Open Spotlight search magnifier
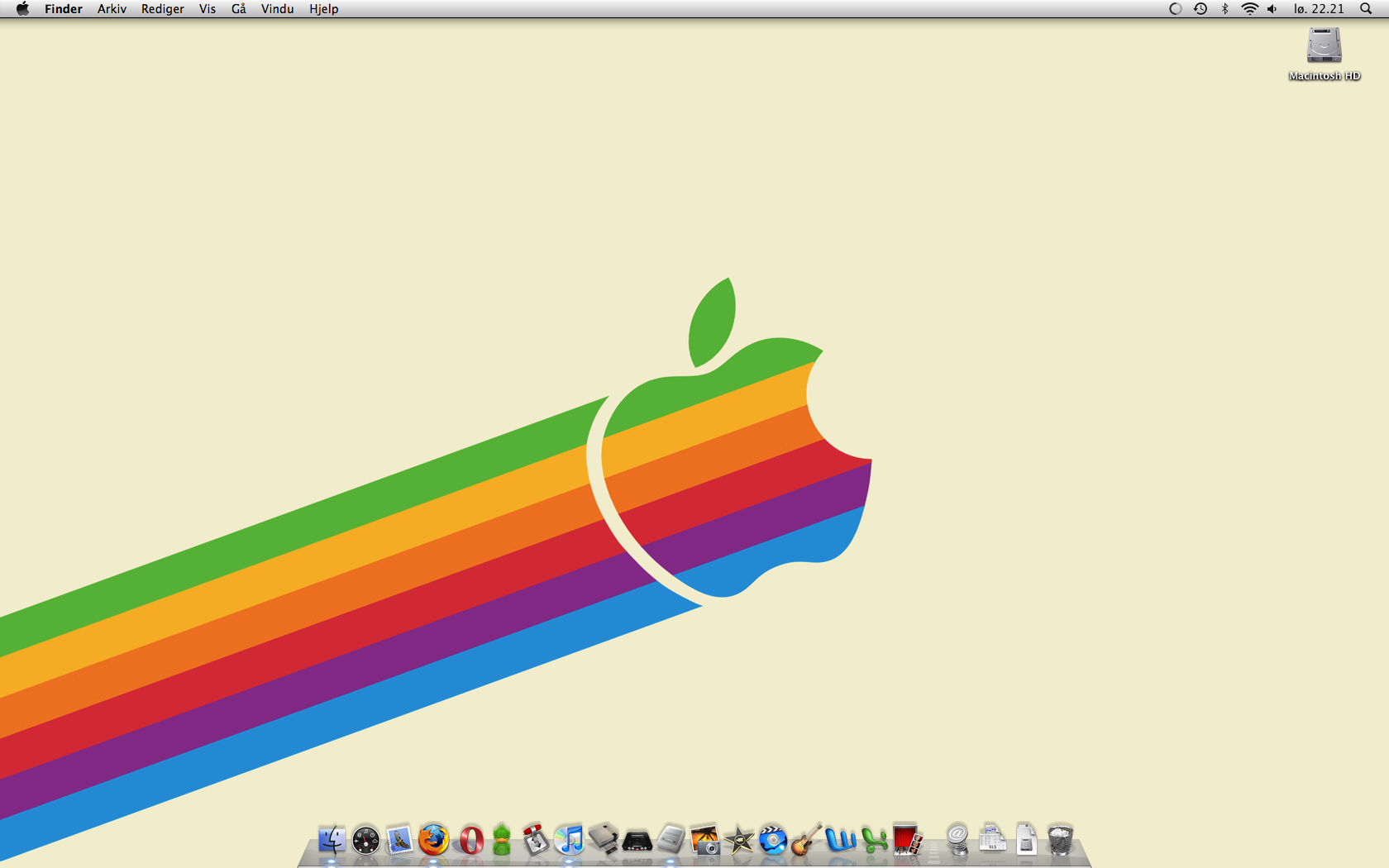 1366,9
